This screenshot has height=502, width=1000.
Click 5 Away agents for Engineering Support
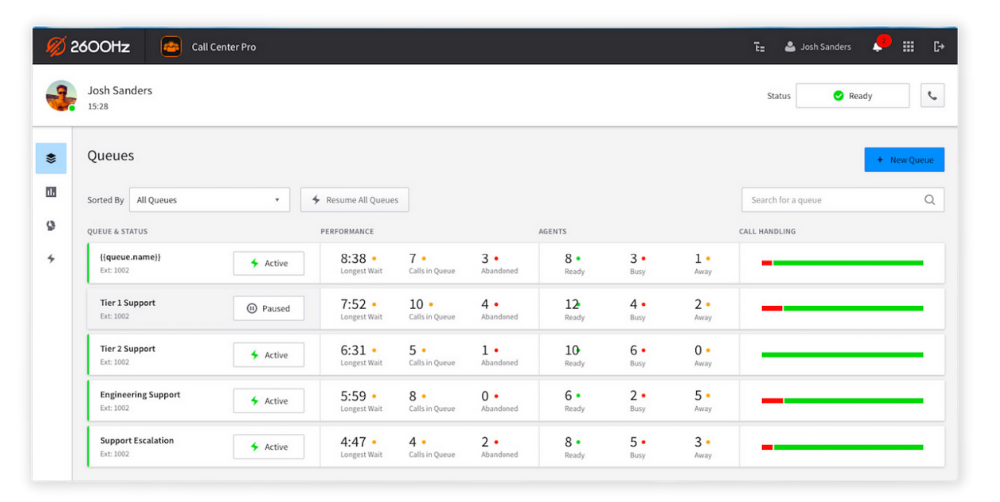click(x=698, y=396)
